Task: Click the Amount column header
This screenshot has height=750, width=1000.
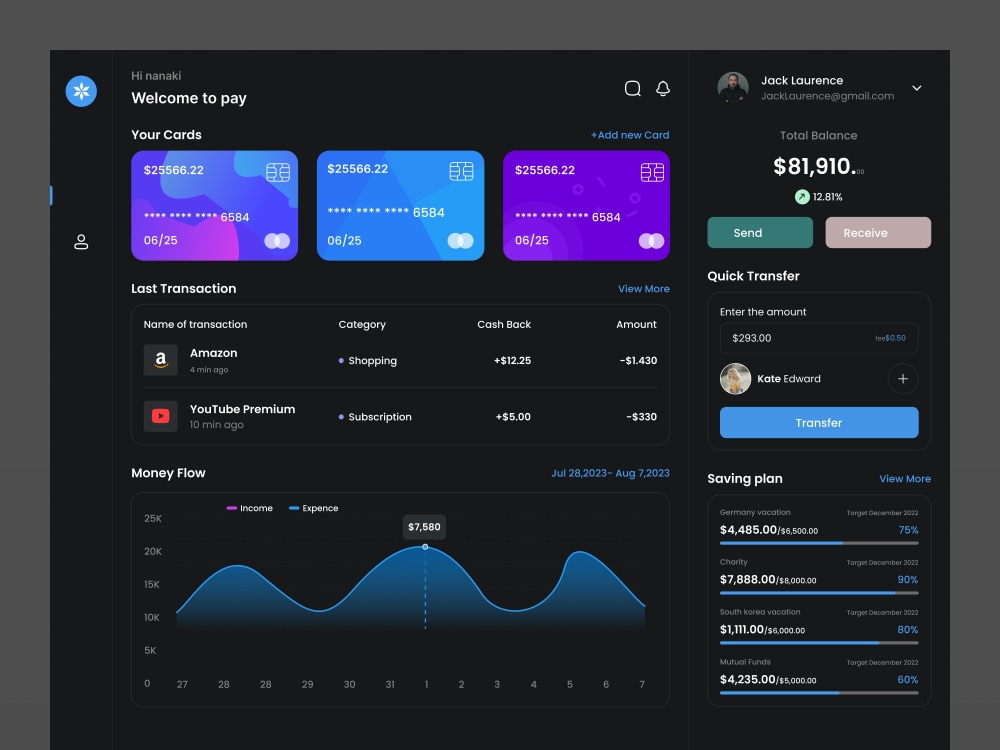Action: (636, 325)
